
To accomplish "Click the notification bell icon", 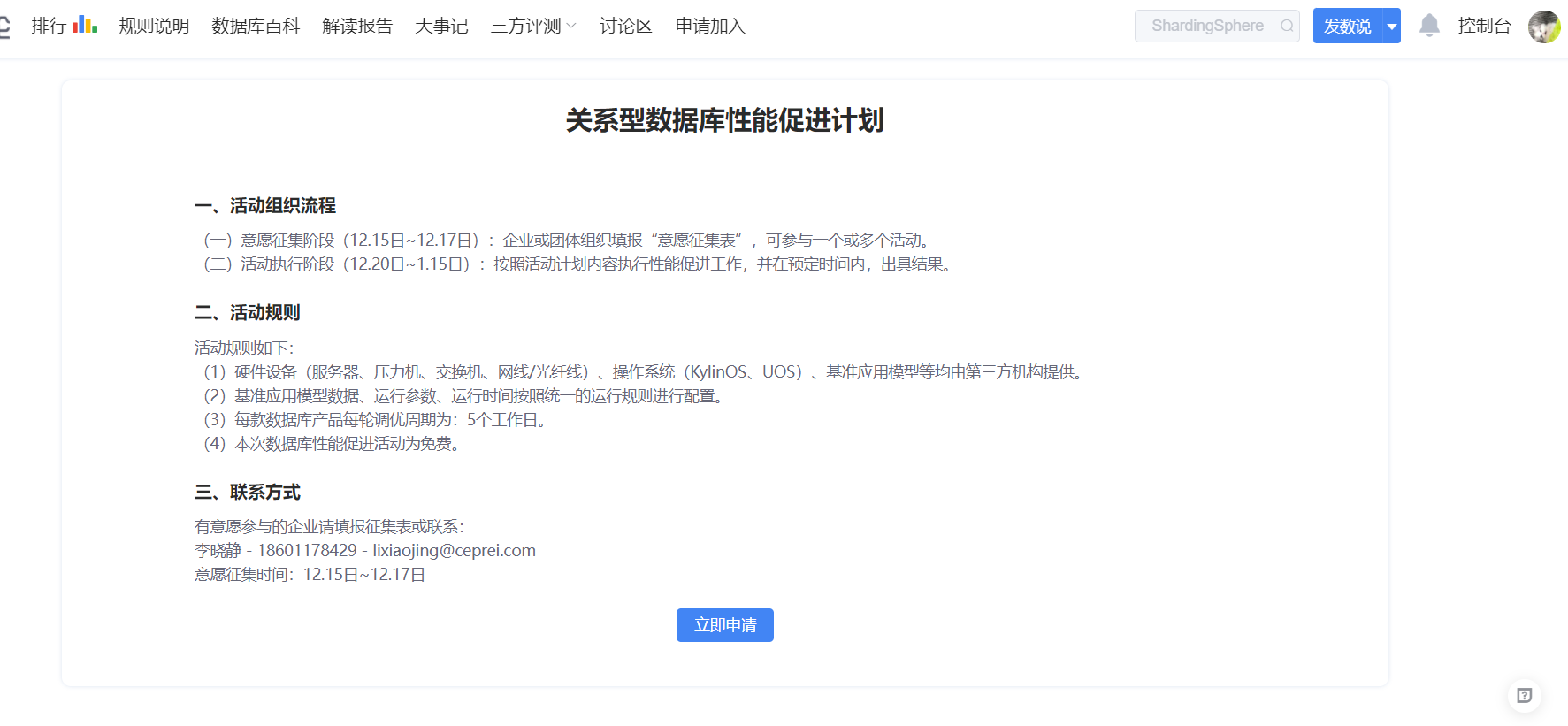I will pyautogui.click(x=1429, y=26).
